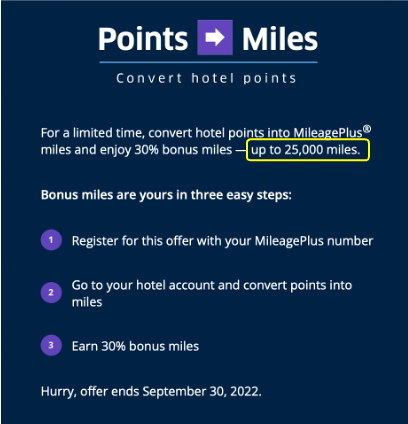Click "Bonus miles are yours in three easy steps"
This screenshot has height=424, width=408.
click(166, 195)
